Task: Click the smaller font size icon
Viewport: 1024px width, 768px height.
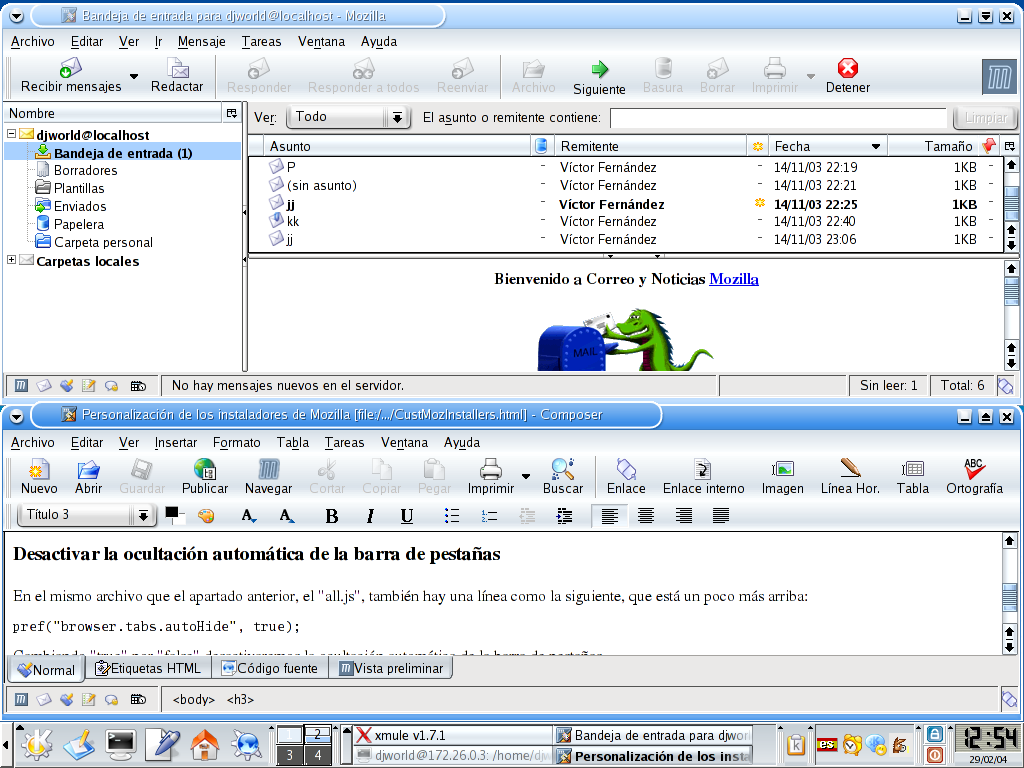Action: [249, 516]
